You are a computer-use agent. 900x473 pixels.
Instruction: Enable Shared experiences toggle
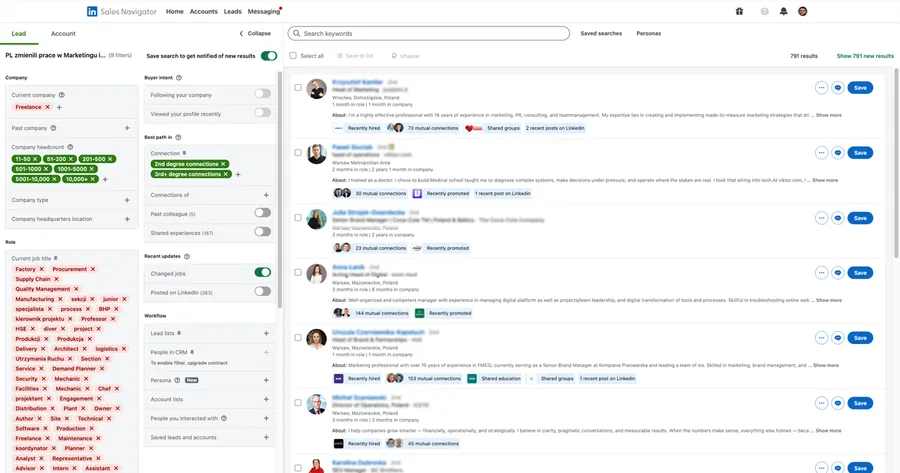pyautogui.click(x=262, y=232)
